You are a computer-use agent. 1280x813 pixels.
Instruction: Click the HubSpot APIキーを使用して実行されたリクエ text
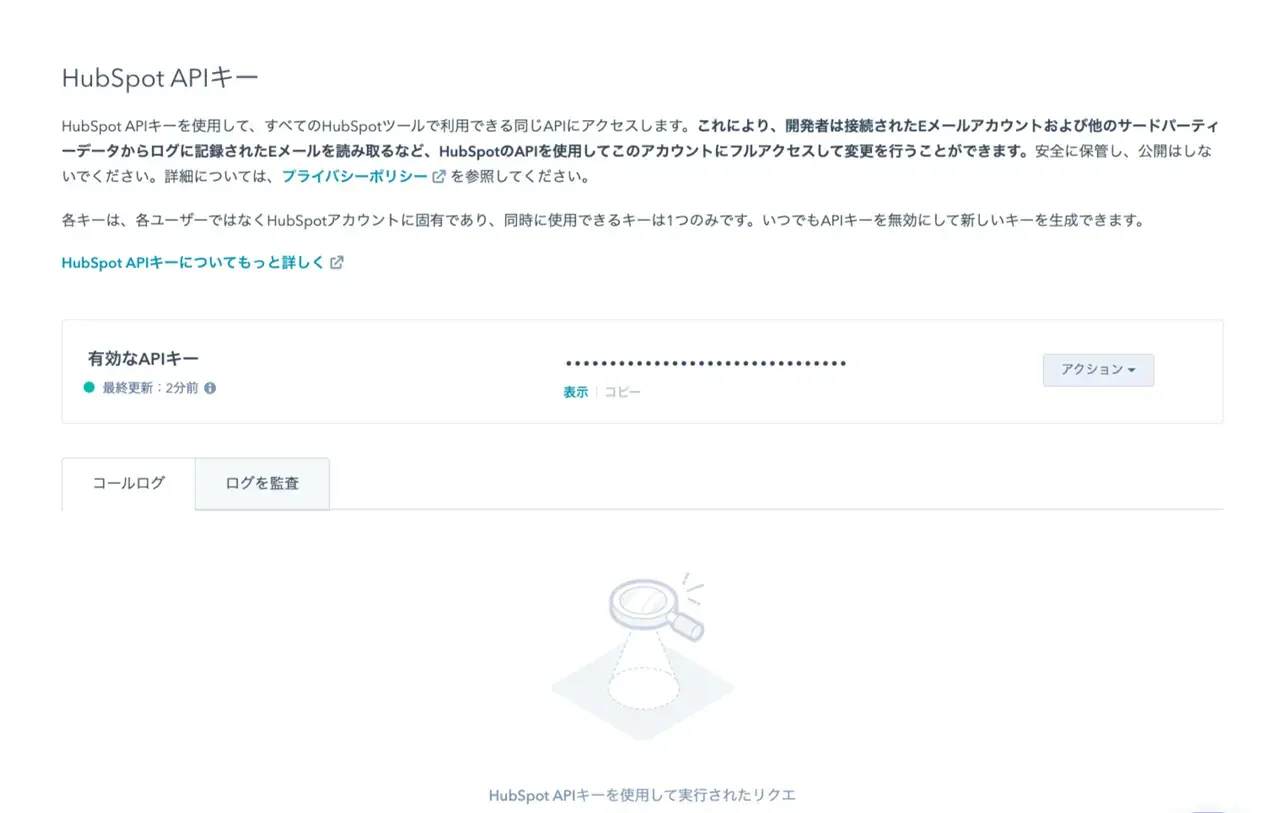(642, 795)
